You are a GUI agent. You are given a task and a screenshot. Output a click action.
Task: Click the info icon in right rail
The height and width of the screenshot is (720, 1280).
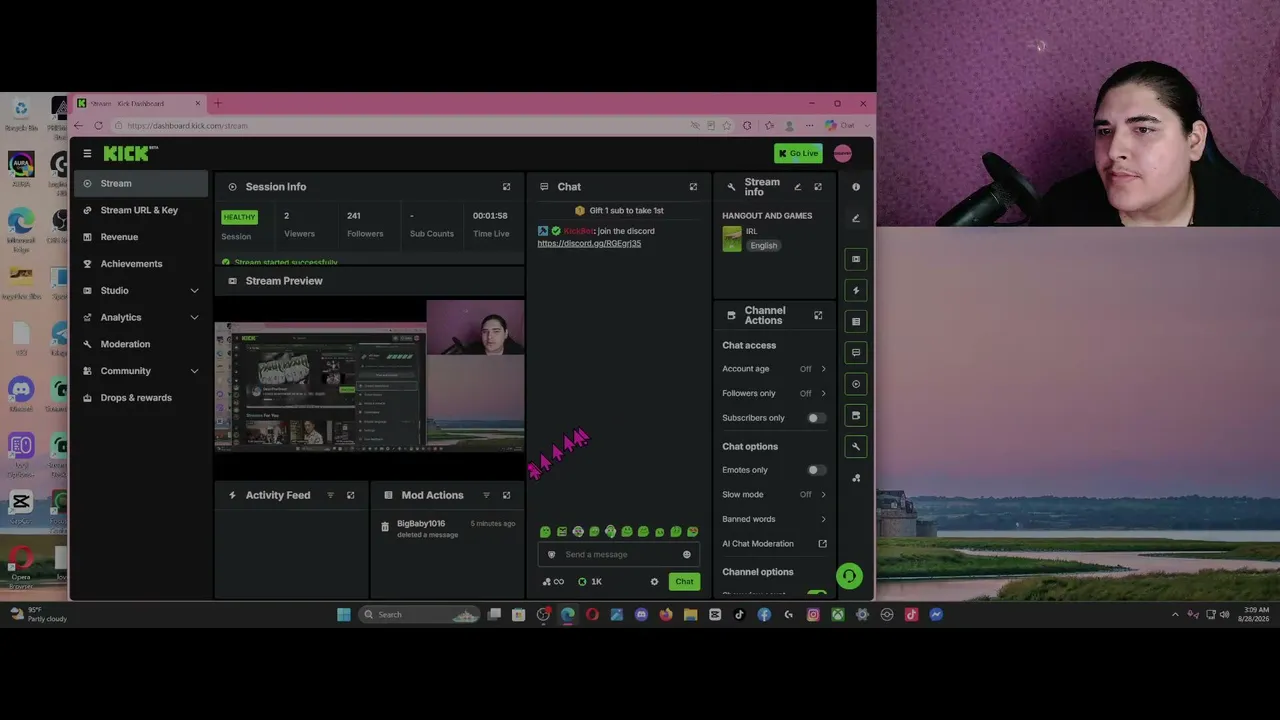pyautogui.click(x=855, y=187)
